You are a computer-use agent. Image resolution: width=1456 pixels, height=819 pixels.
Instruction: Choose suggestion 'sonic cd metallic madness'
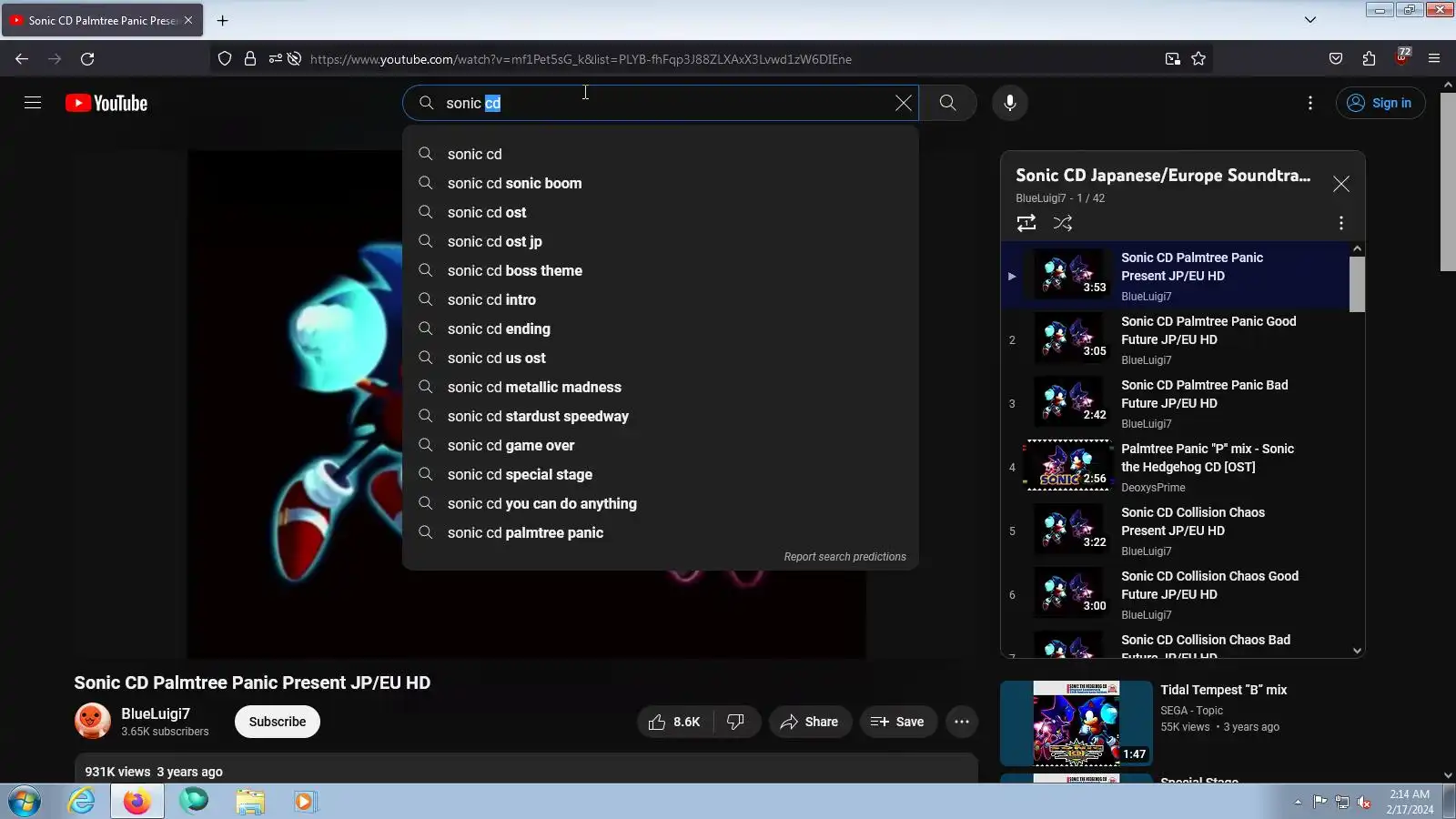[661, 387]
